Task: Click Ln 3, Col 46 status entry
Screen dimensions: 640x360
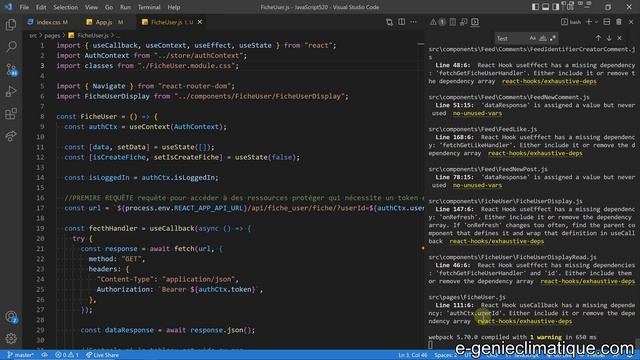Action: click(x=413, y=355)
